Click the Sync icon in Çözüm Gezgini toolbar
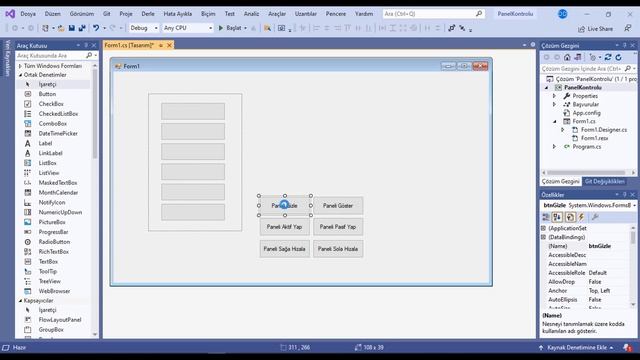The width and height of the screenshot is (640, 360). click(x=608, y=58)
